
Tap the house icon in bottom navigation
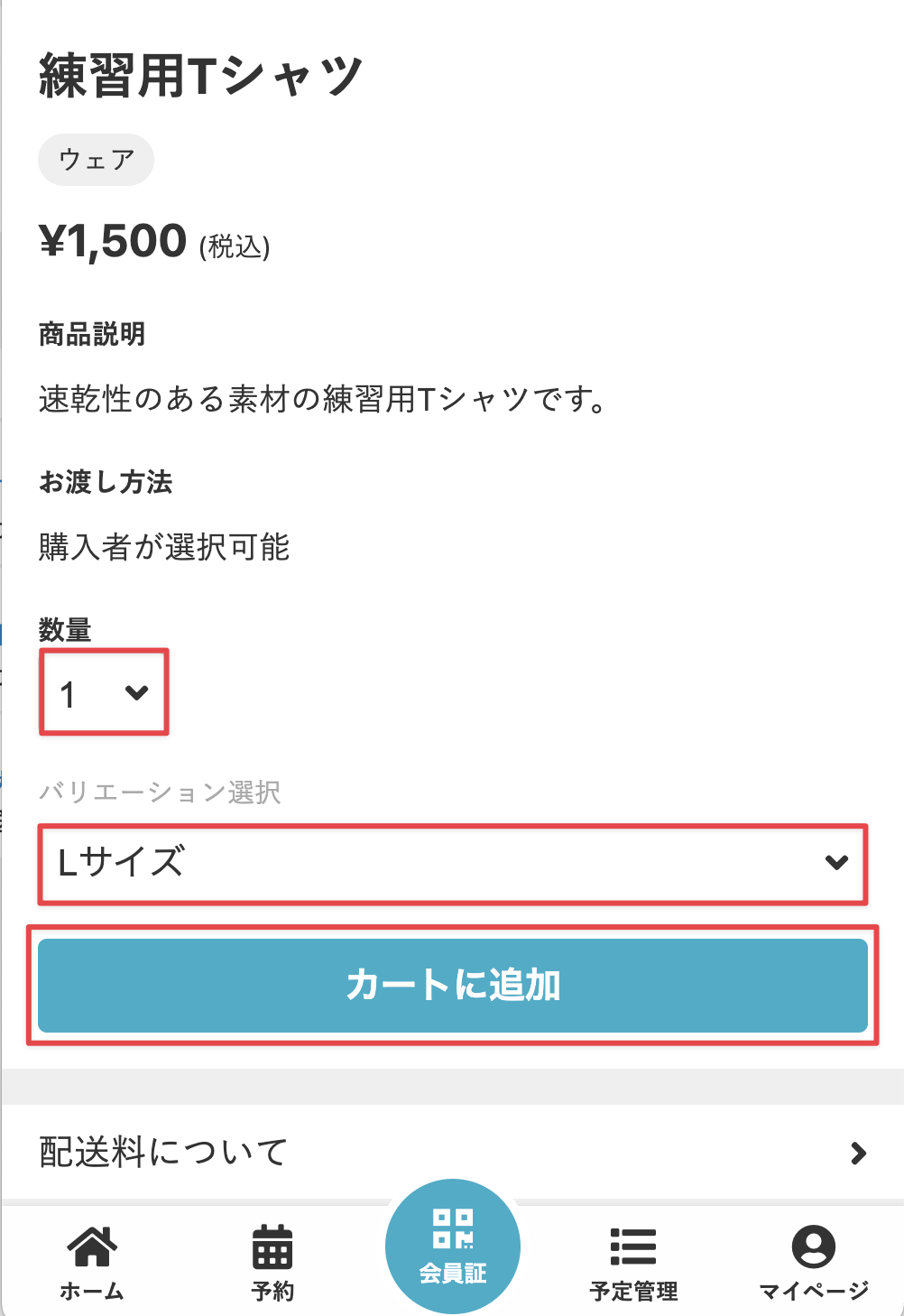(x=92, y=1246)
